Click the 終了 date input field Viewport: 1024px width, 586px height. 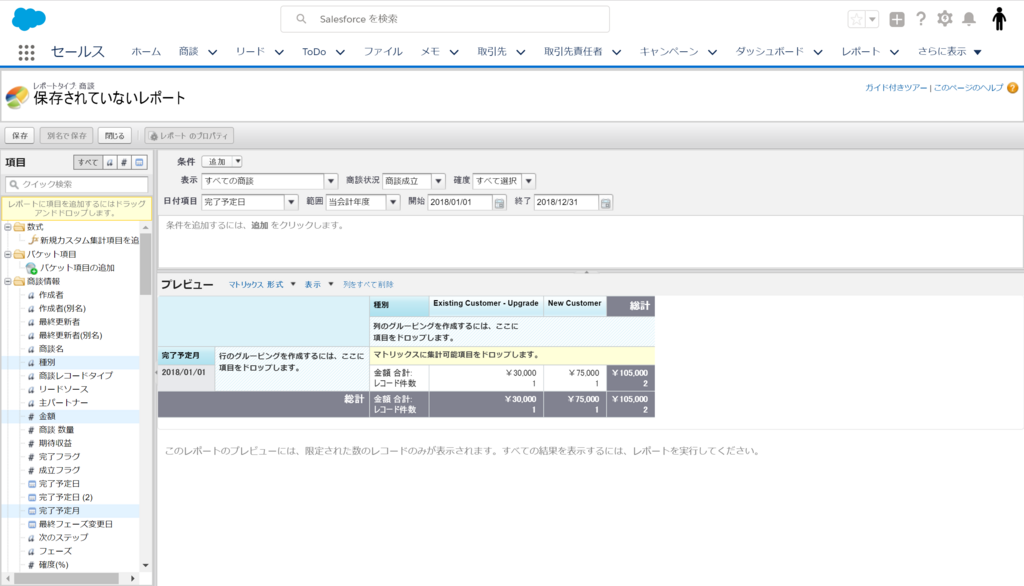click(566, 203)
